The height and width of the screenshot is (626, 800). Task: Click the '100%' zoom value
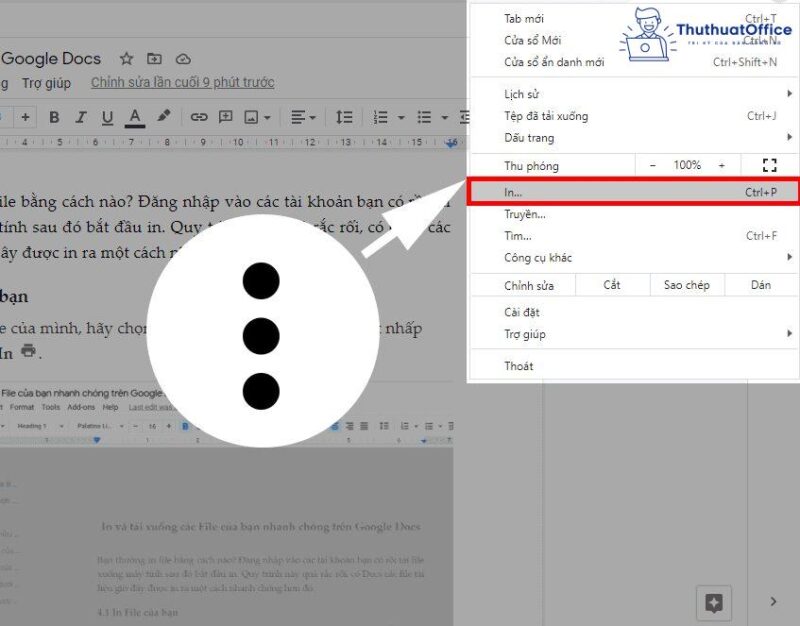point(687,165)
